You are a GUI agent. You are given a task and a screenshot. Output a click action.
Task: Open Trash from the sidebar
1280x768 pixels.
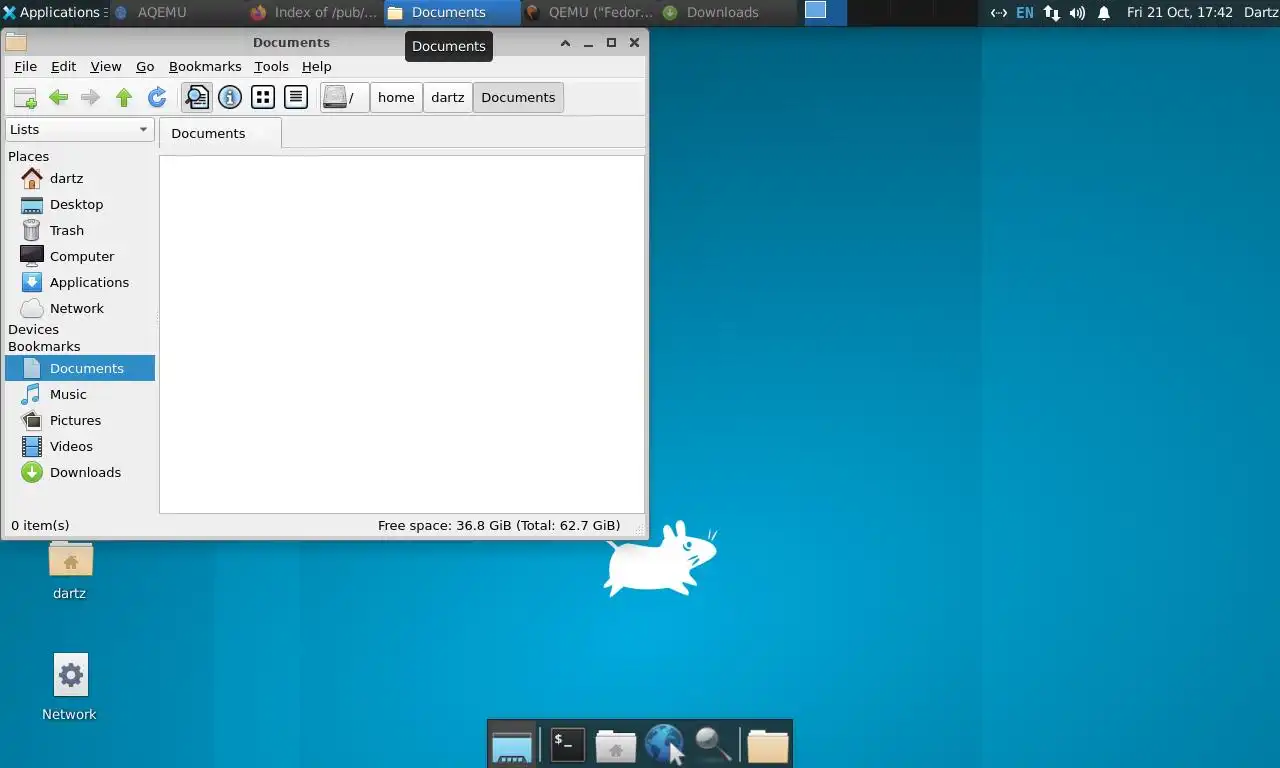80,230
